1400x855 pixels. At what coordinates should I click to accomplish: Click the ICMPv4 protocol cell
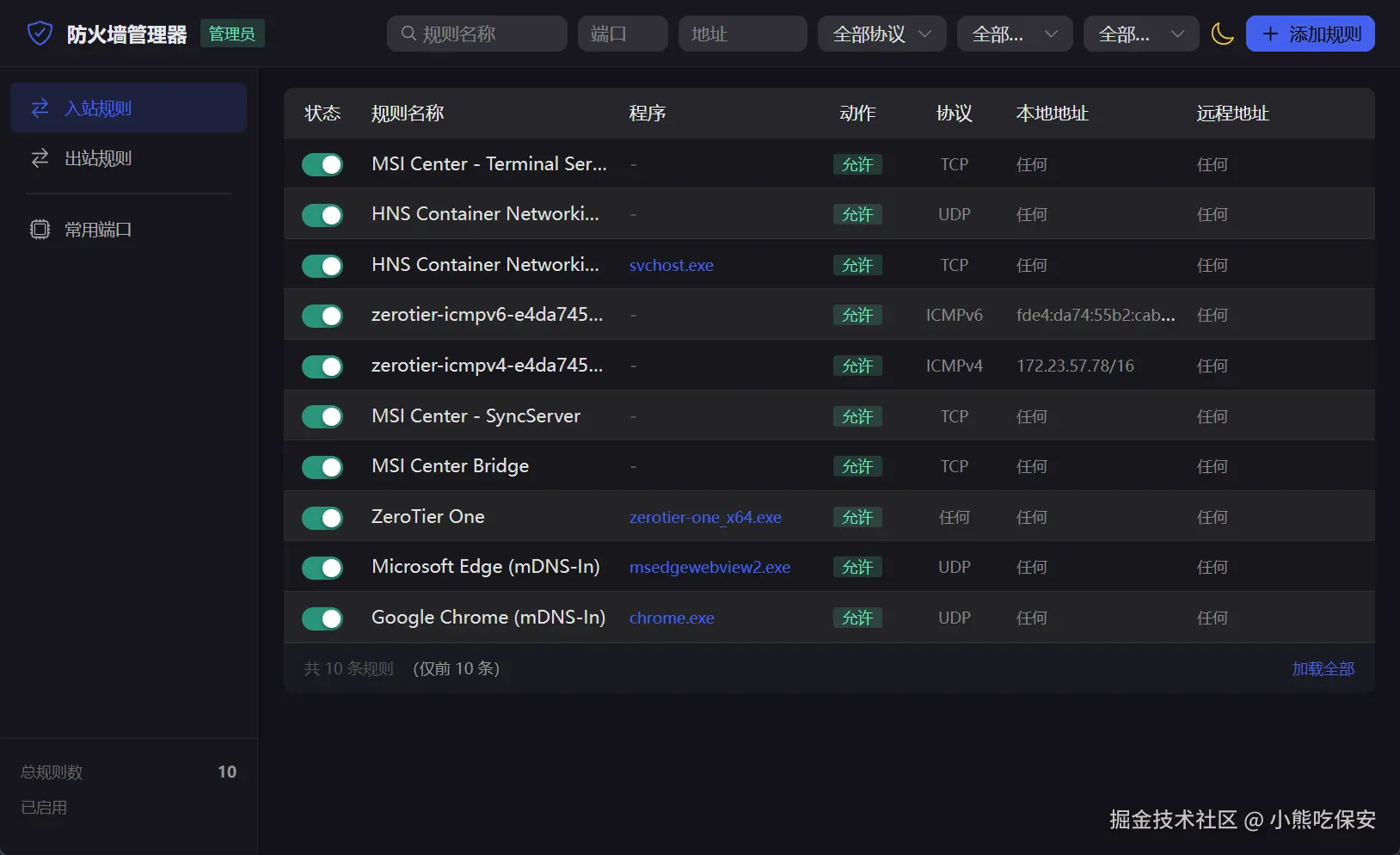tap(955, 366)
